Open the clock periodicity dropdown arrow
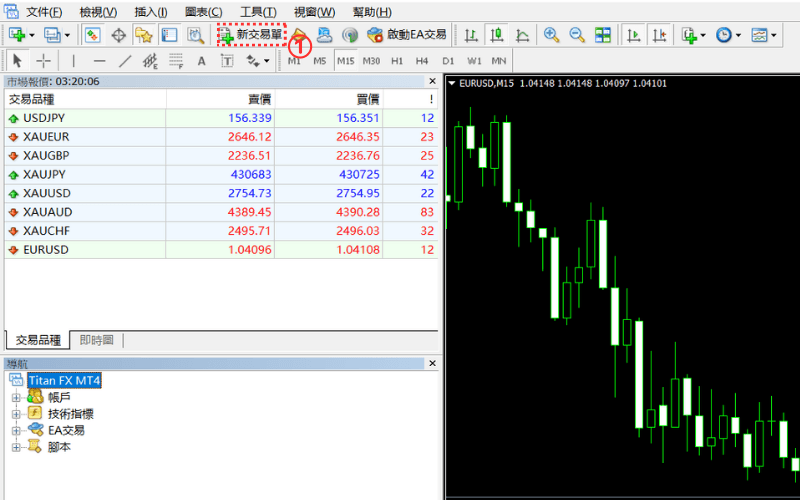The width and height of the screenshot is (800, 500). pyautogui.click(x=738, y=35)
